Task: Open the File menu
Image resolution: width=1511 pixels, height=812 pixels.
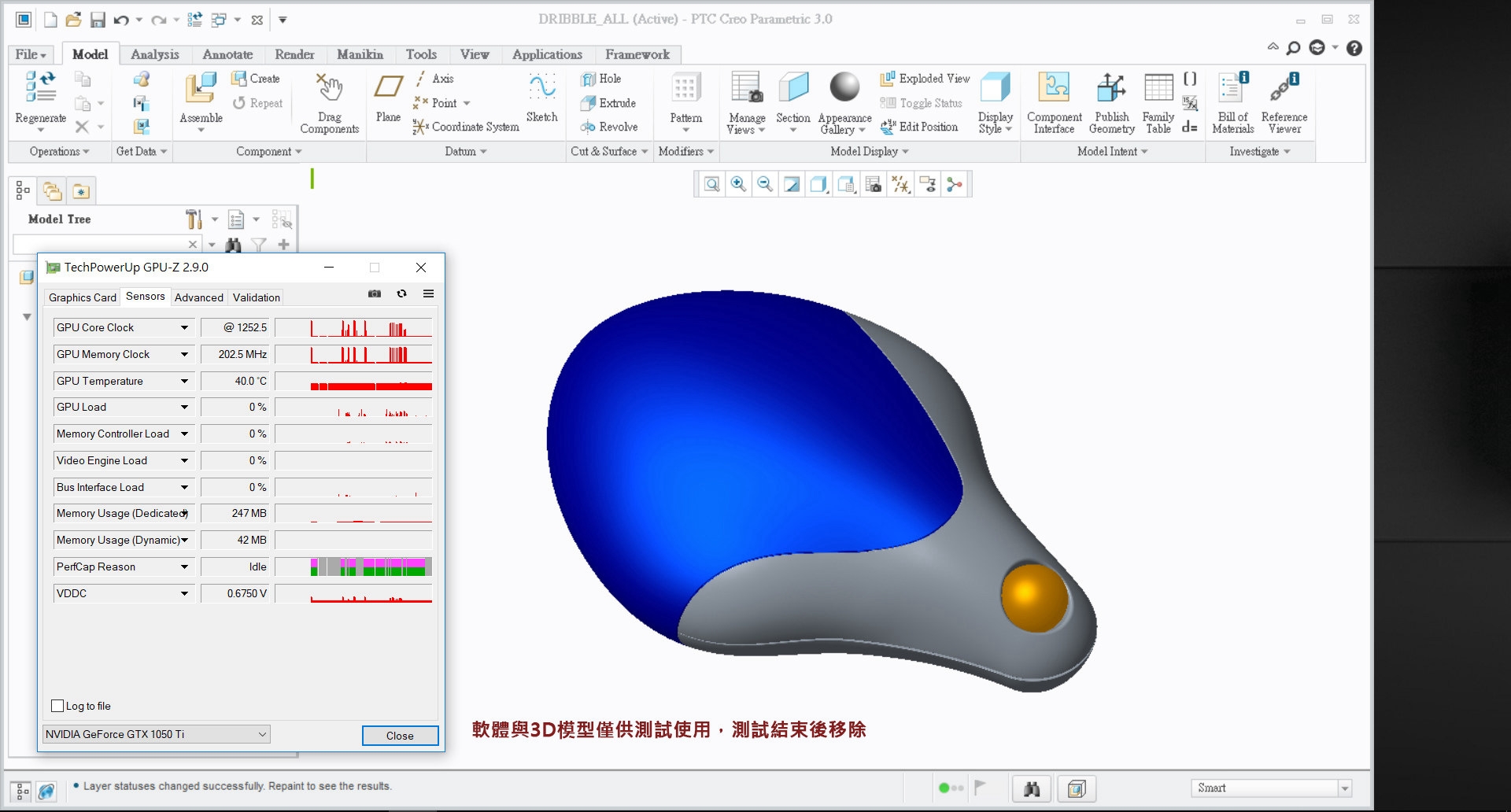Action: (x=31, y=54)
